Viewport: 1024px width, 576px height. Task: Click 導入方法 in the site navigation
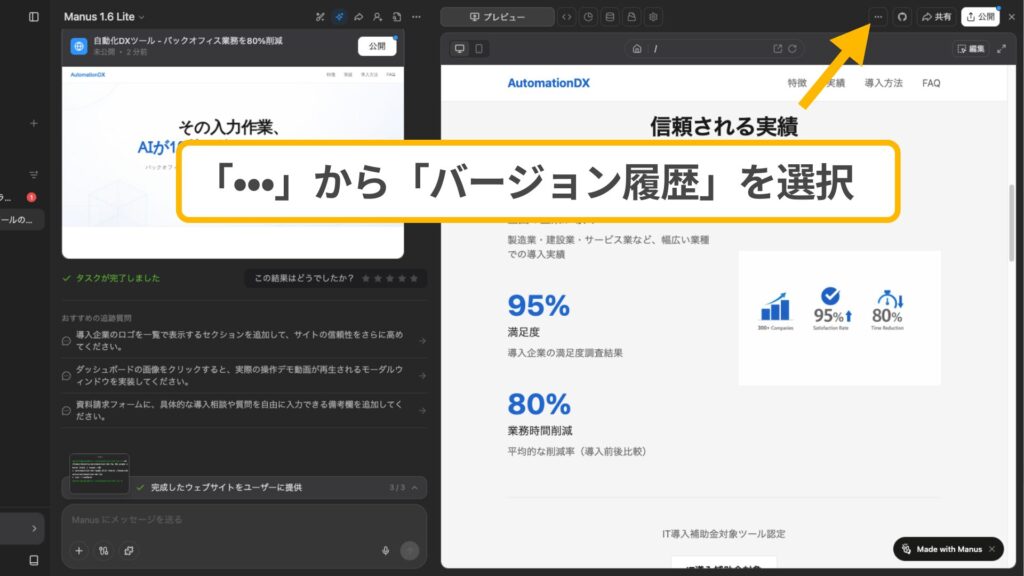(x=884, y=83)
